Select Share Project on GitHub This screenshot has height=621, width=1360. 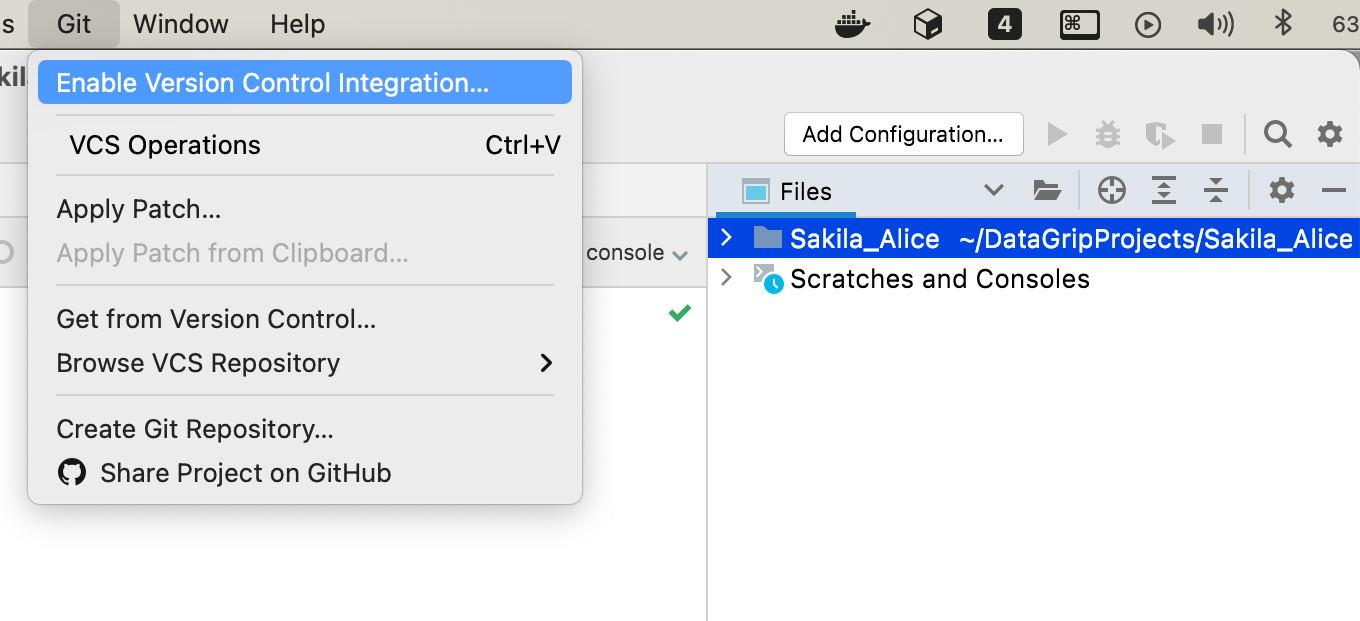point(245,473)
